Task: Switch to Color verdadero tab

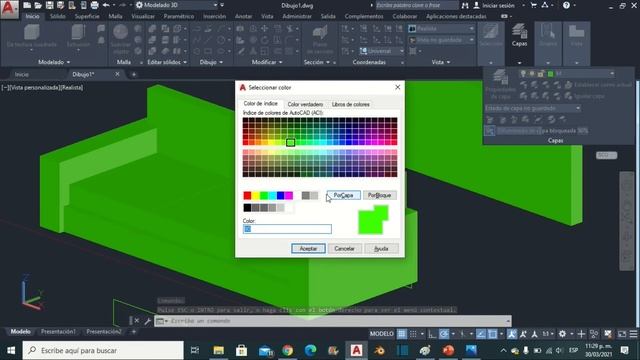Action: 305,104
